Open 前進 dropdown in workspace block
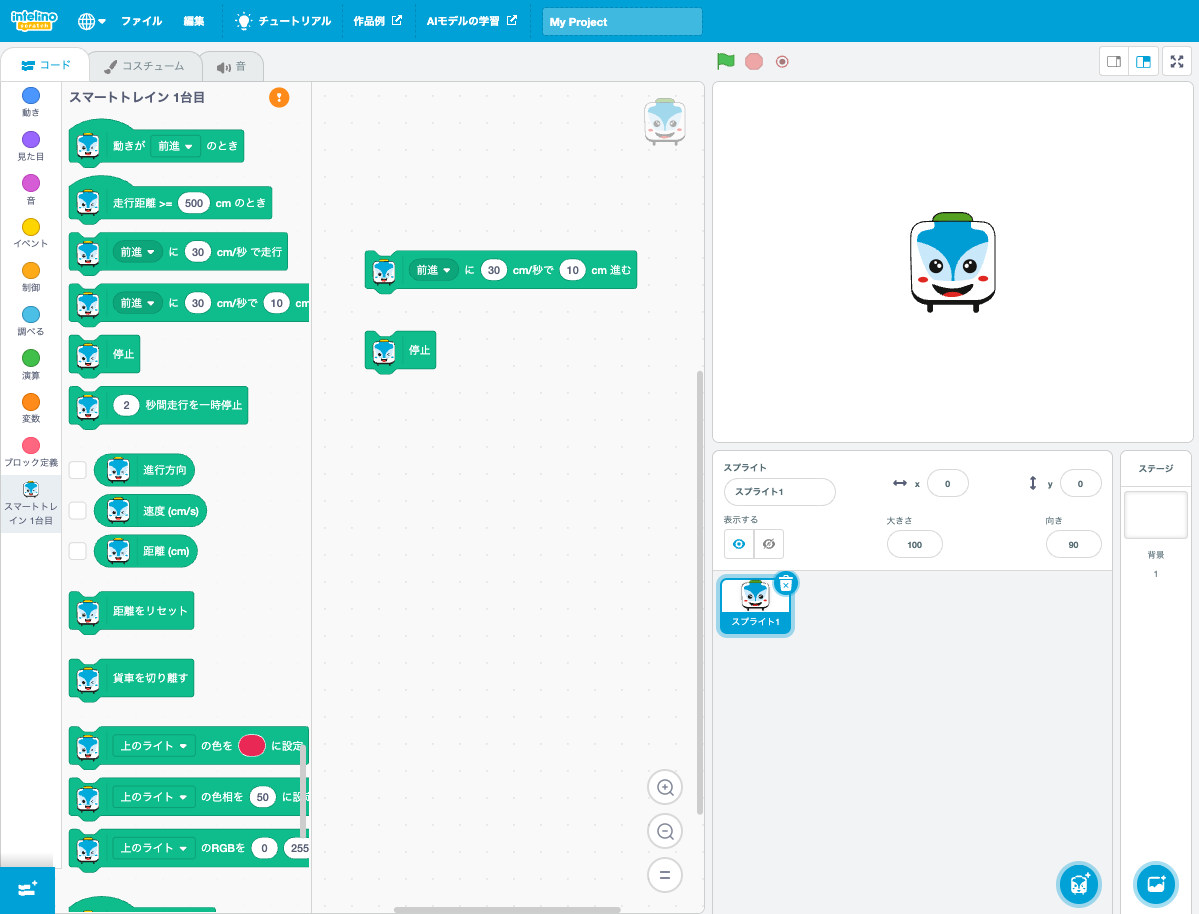This screenshot has width=1199, height=914. (x=434, y=270)
